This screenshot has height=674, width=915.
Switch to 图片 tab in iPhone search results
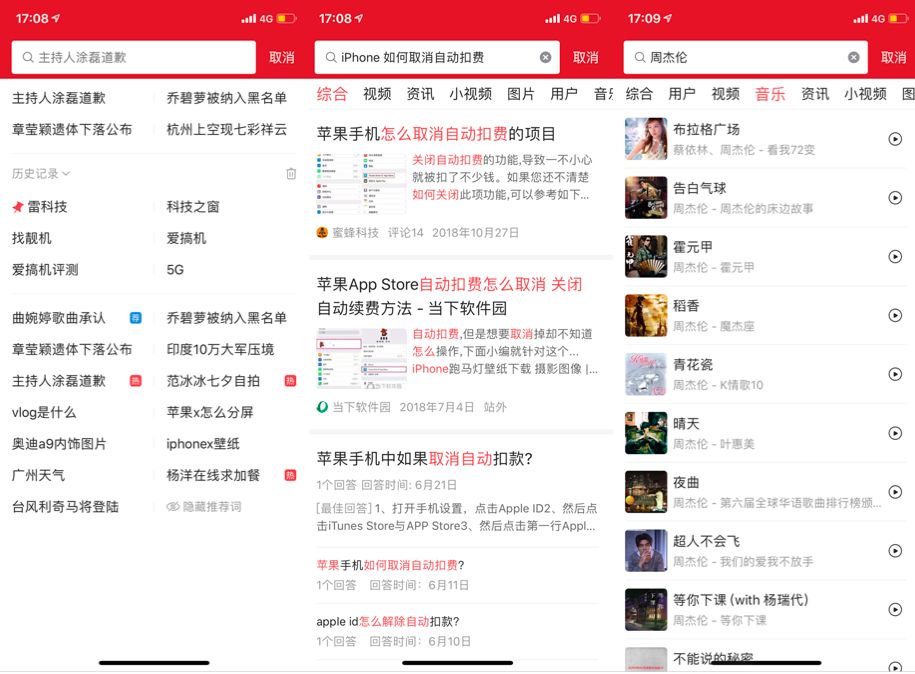(521, 93)
